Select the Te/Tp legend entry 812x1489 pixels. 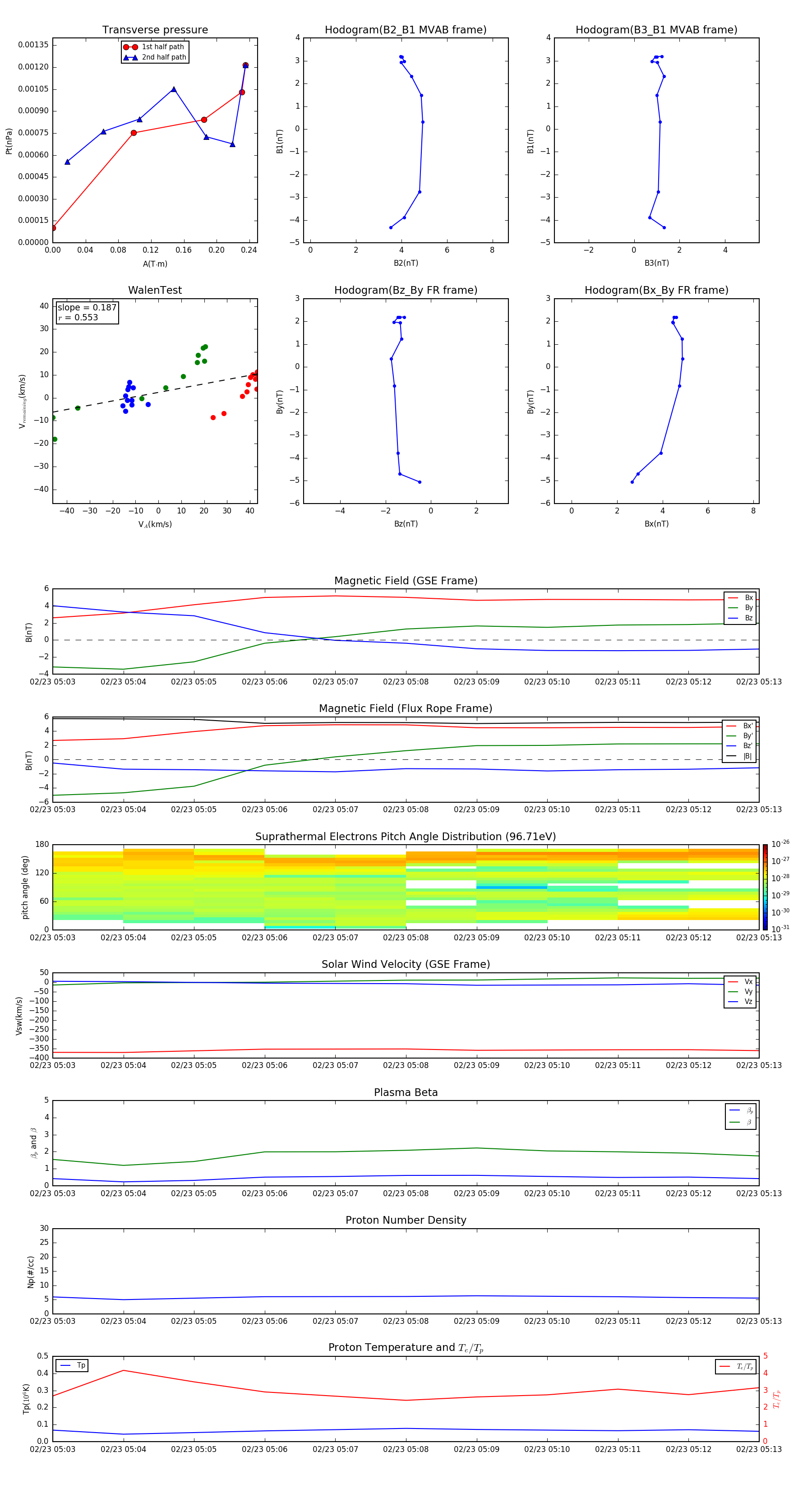pos(735,1366)
